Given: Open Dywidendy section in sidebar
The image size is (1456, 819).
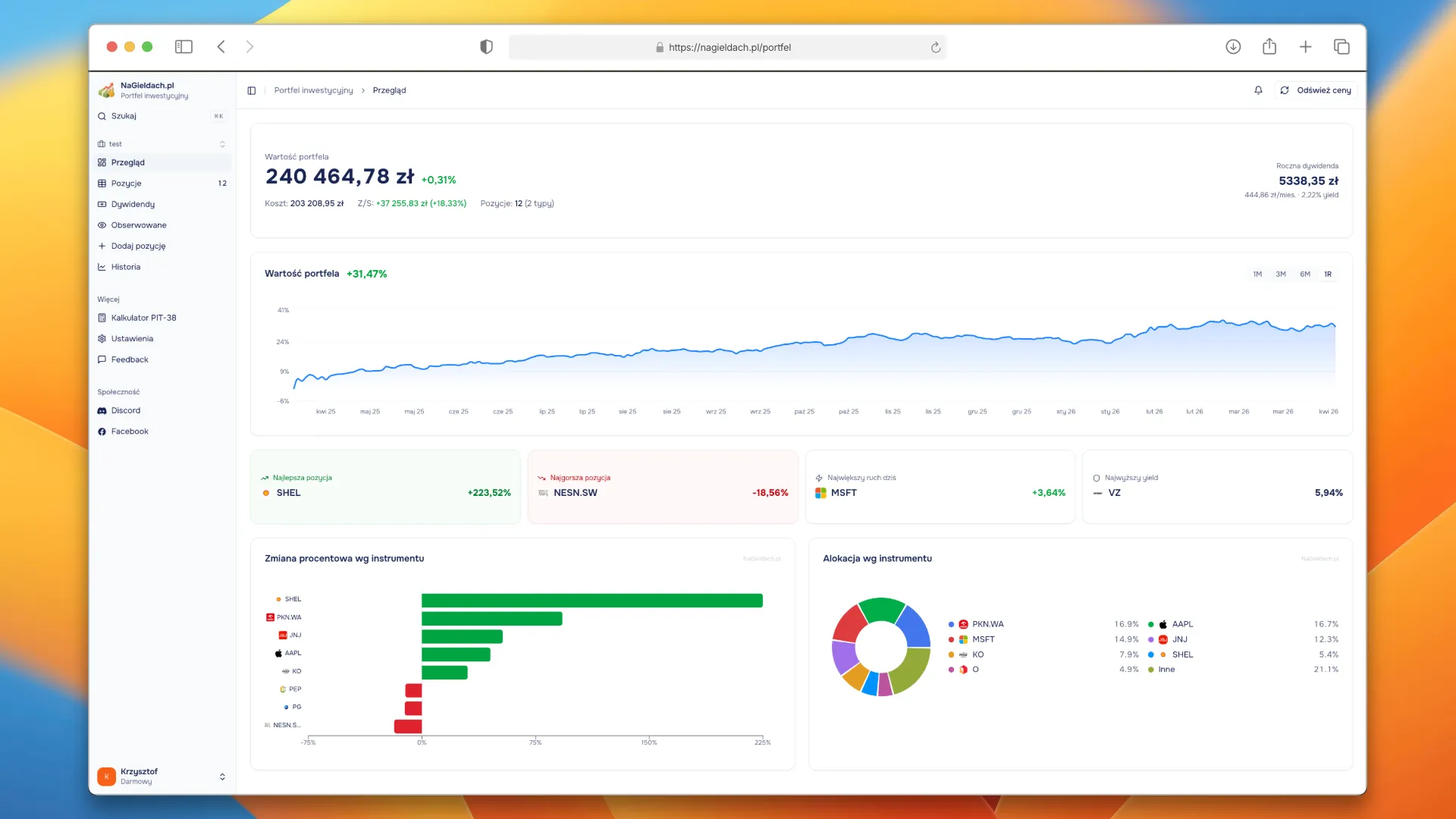Looking at the screenshot, I should [x=133, y=204].
